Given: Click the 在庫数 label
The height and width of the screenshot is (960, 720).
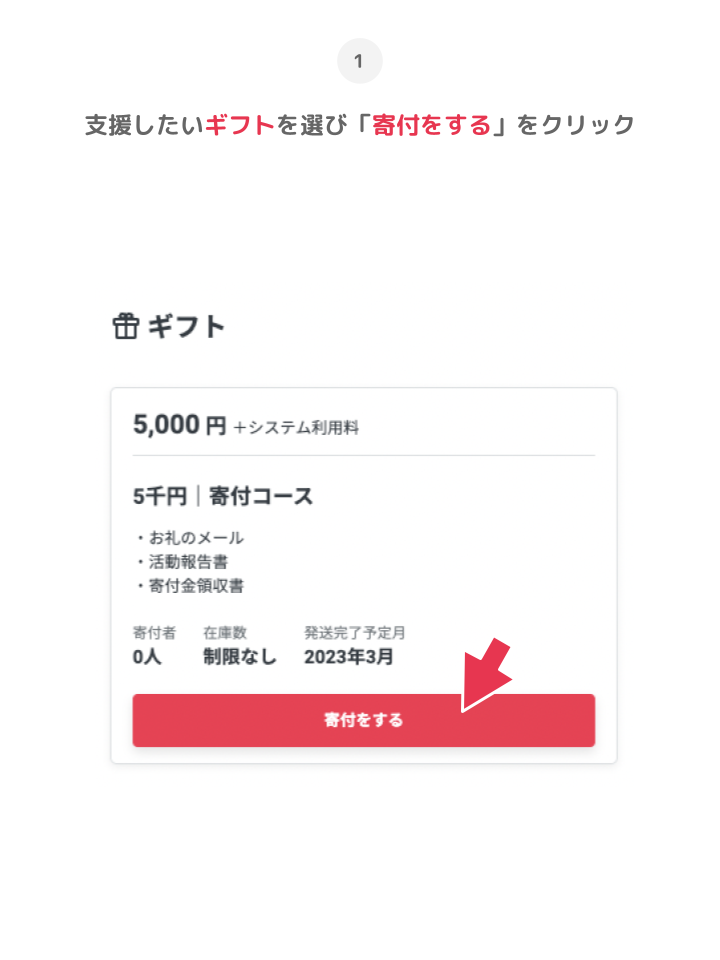Looking at the screenshot, I should tap(225, 633).
